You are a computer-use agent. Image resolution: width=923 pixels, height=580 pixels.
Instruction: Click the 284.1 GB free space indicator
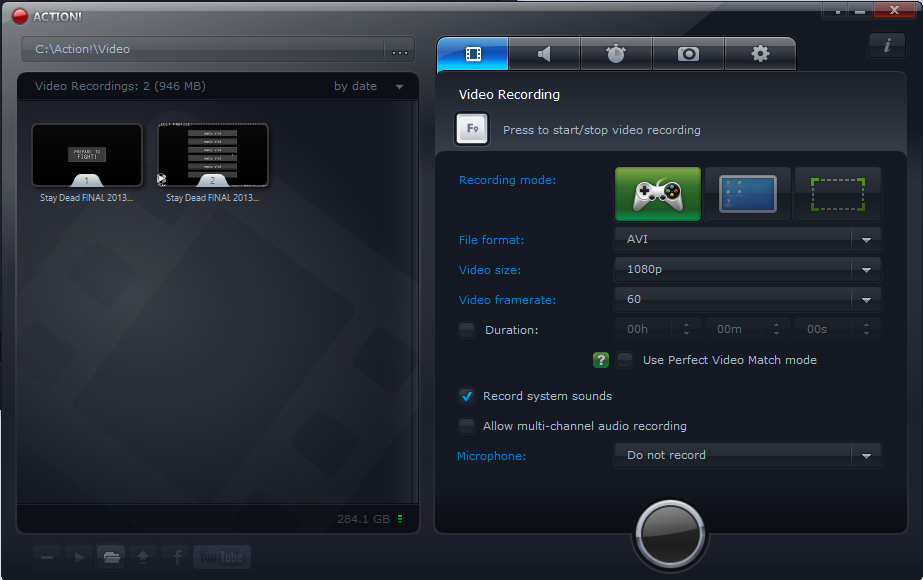pyautogui.click(x=370, y=519)
